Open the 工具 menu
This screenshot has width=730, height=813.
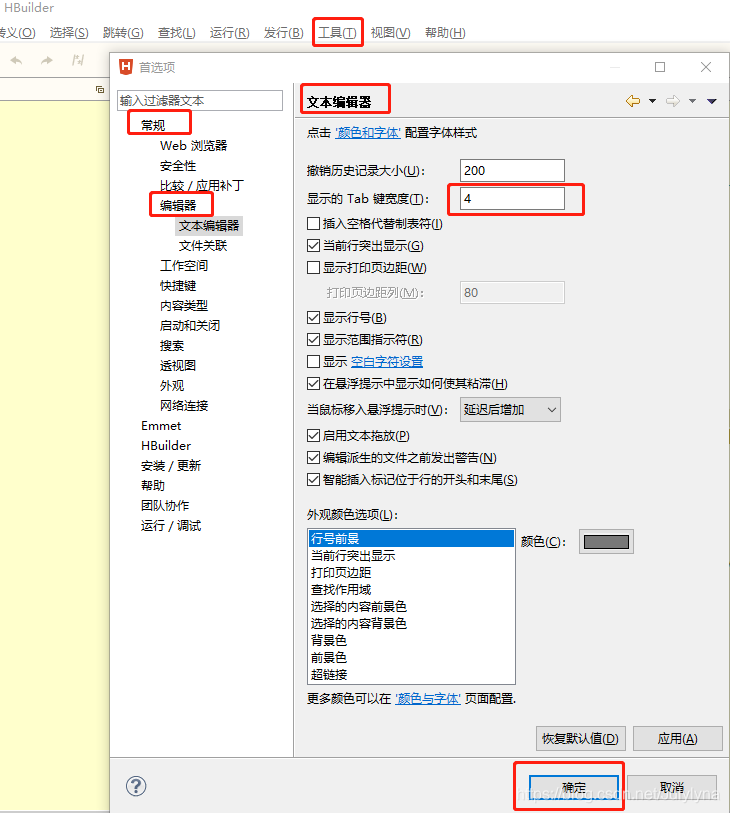pyautogui.click(x=337, y=33)
